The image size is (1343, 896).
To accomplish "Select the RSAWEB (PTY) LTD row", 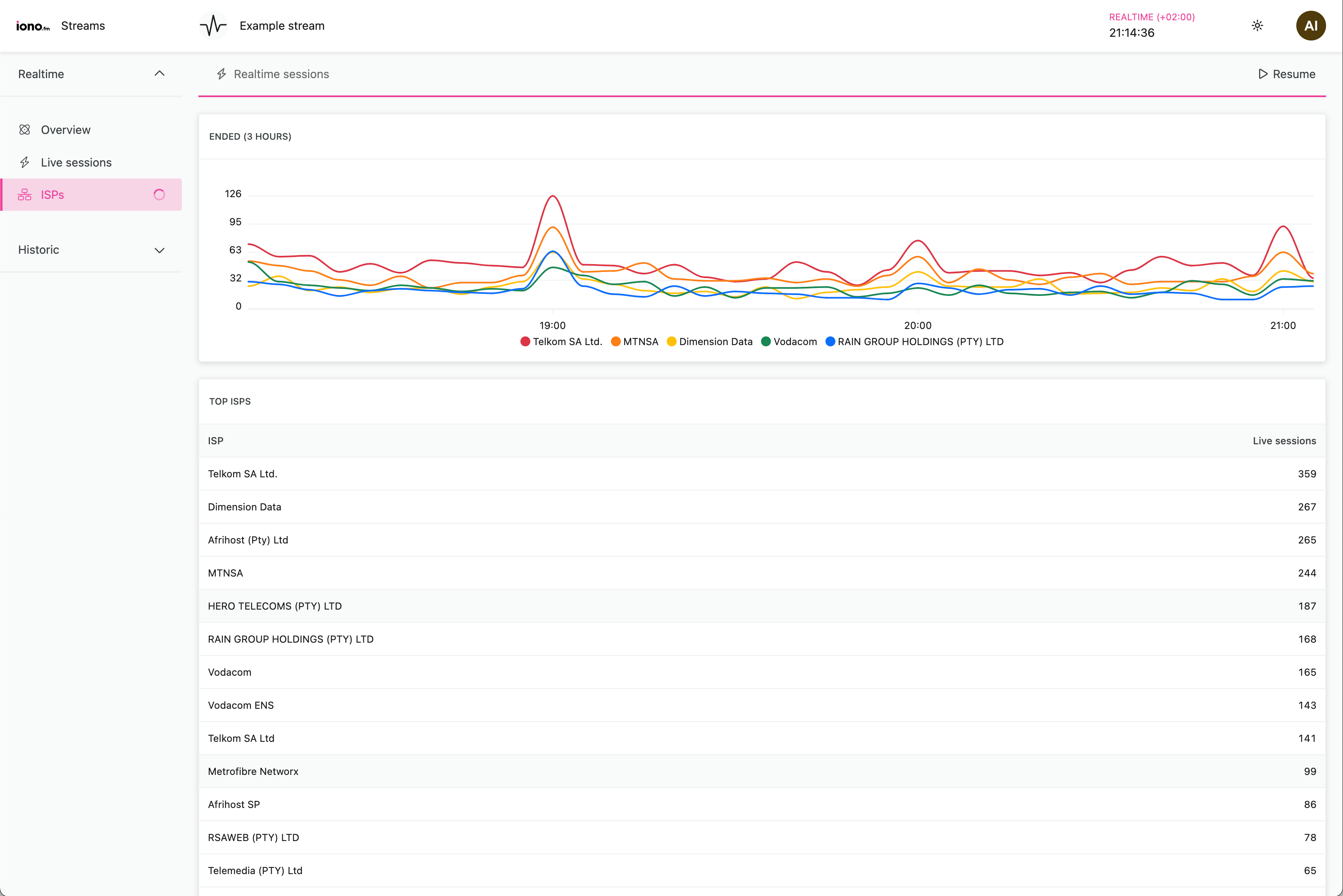I will pos(762,838).
